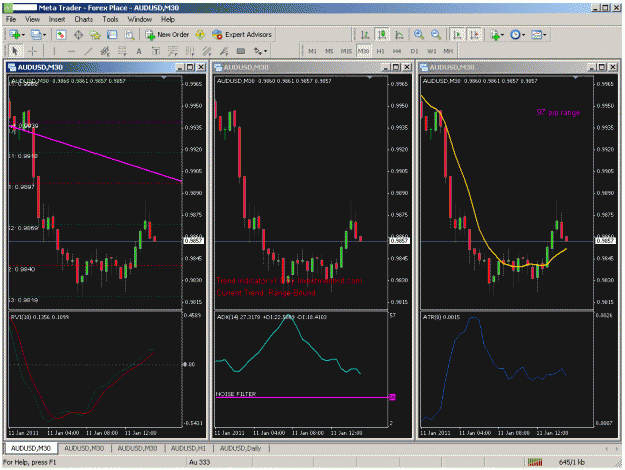The width and height of the screenshot is (625, 470).
Task: Select the equidistant channel tool
Action: pyautogui.click(x=105, y=51)
